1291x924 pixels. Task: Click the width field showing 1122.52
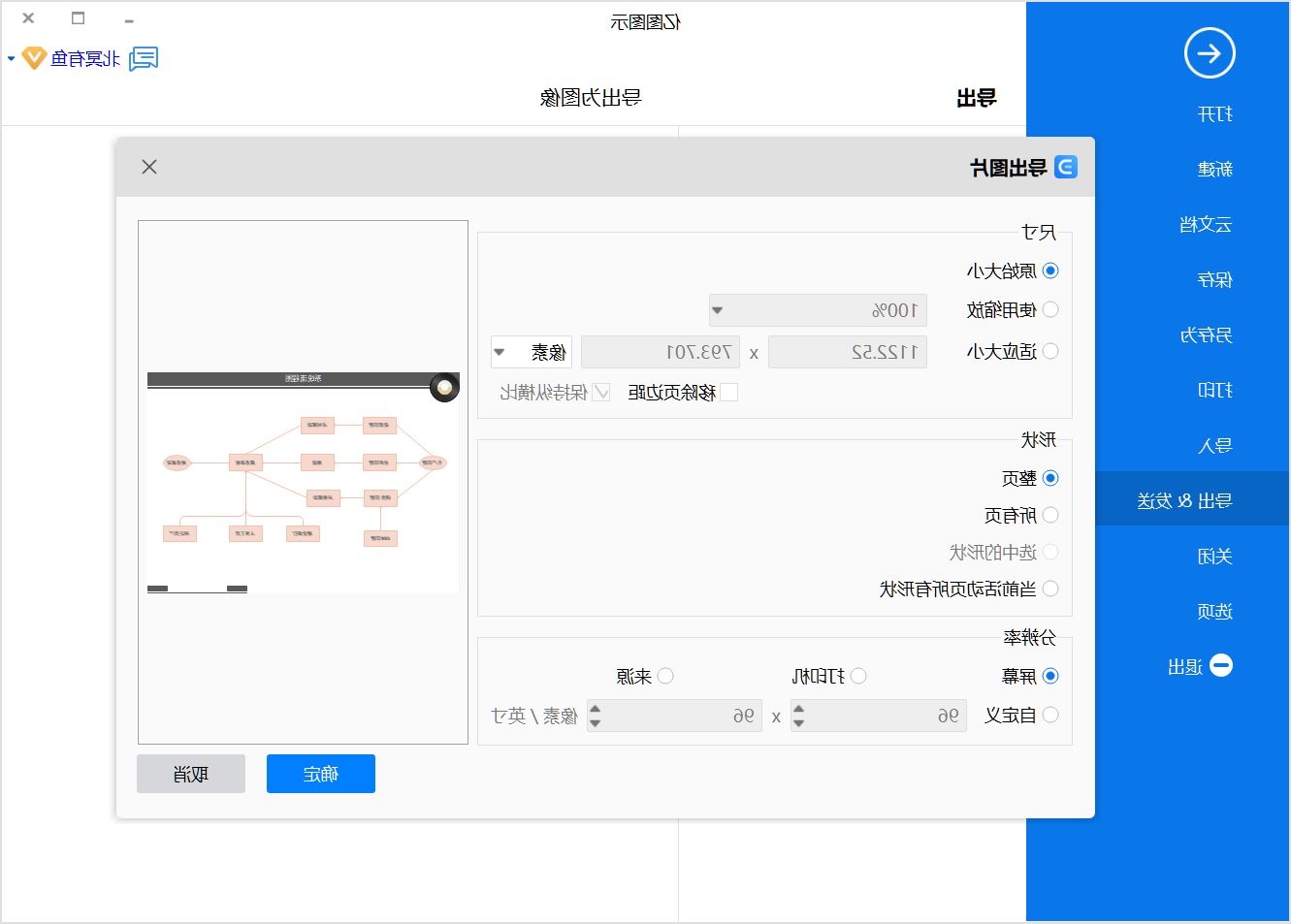point(848,352)
